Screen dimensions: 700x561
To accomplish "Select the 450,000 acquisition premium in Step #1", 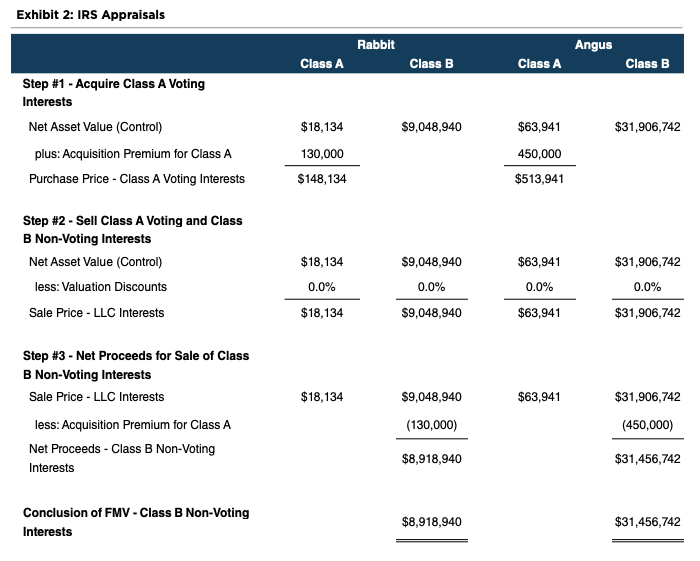I will (x=539, y=154).
